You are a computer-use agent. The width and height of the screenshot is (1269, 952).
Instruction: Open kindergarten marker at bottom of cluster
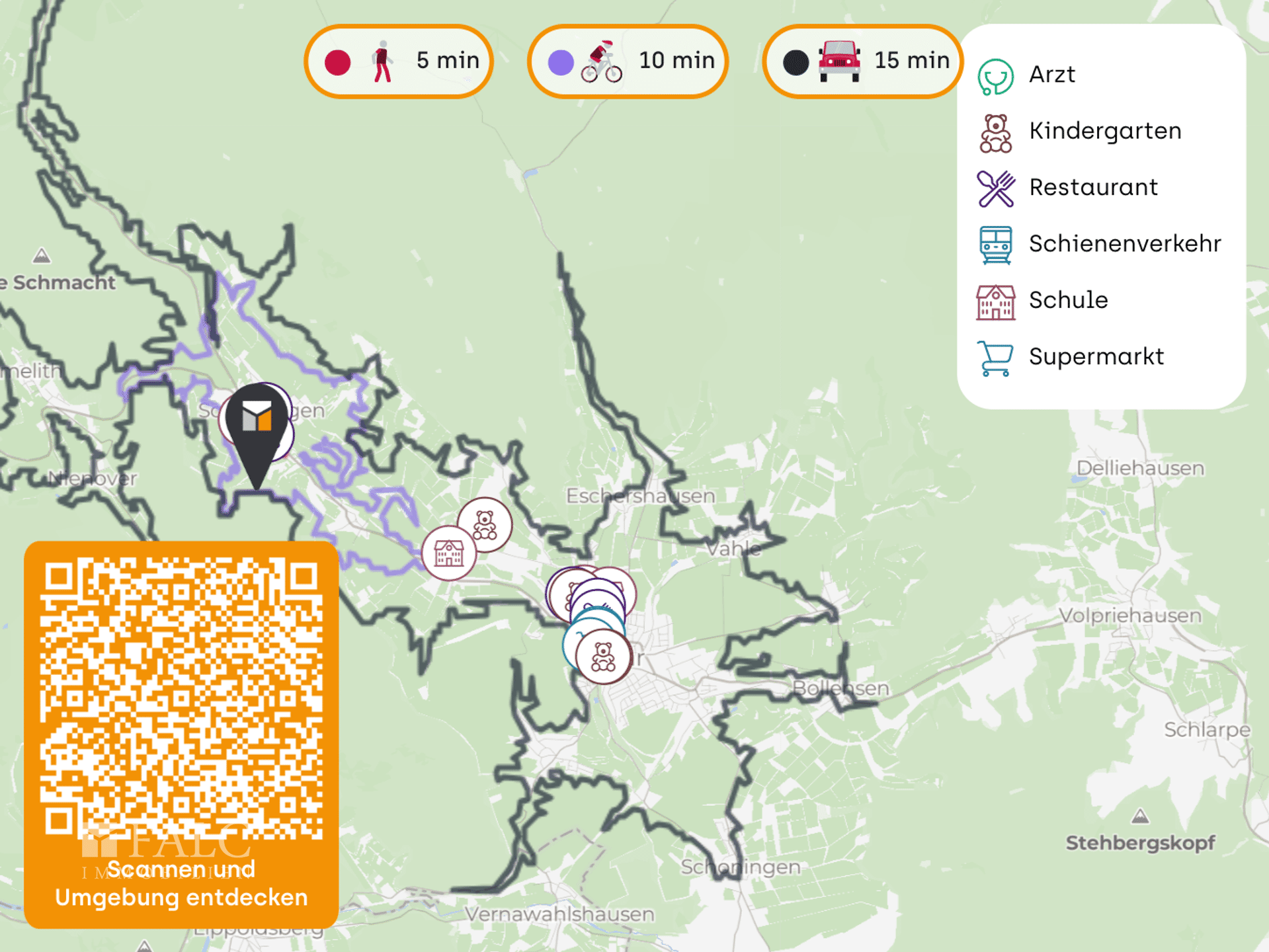[x=602, y=657]
